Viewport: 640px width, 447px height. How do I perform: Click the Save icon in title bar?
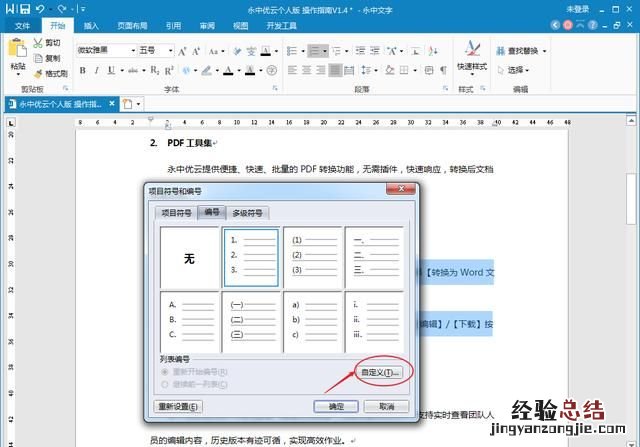[25, 9]
